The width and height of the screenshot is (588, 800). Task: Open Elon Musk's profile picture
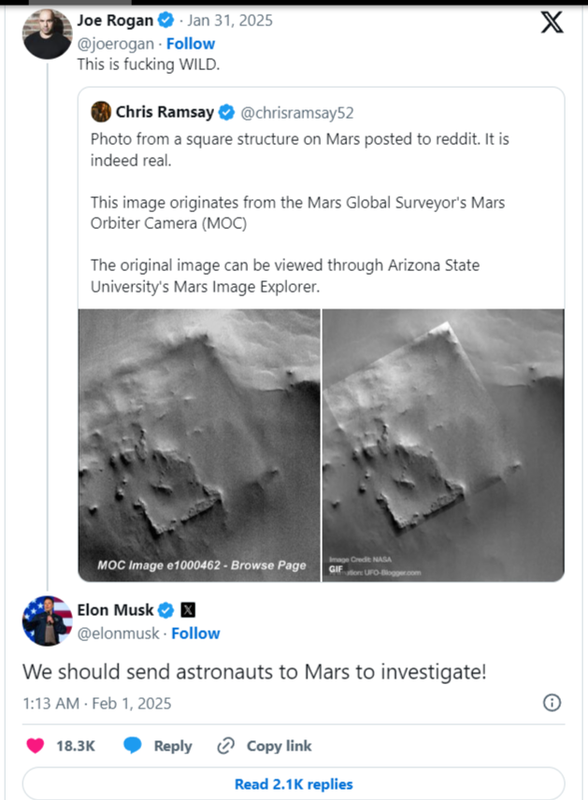47,620
